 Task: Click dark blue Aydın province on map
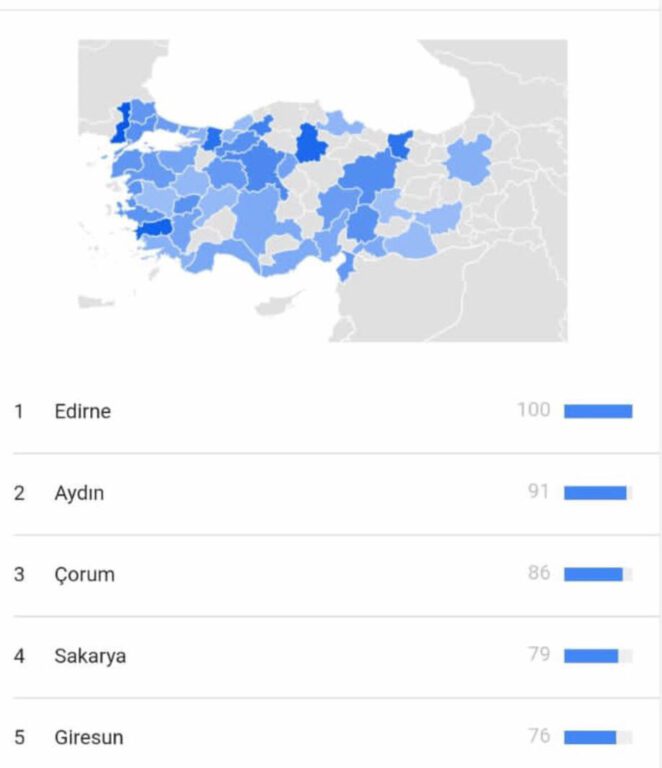[155, 229]
